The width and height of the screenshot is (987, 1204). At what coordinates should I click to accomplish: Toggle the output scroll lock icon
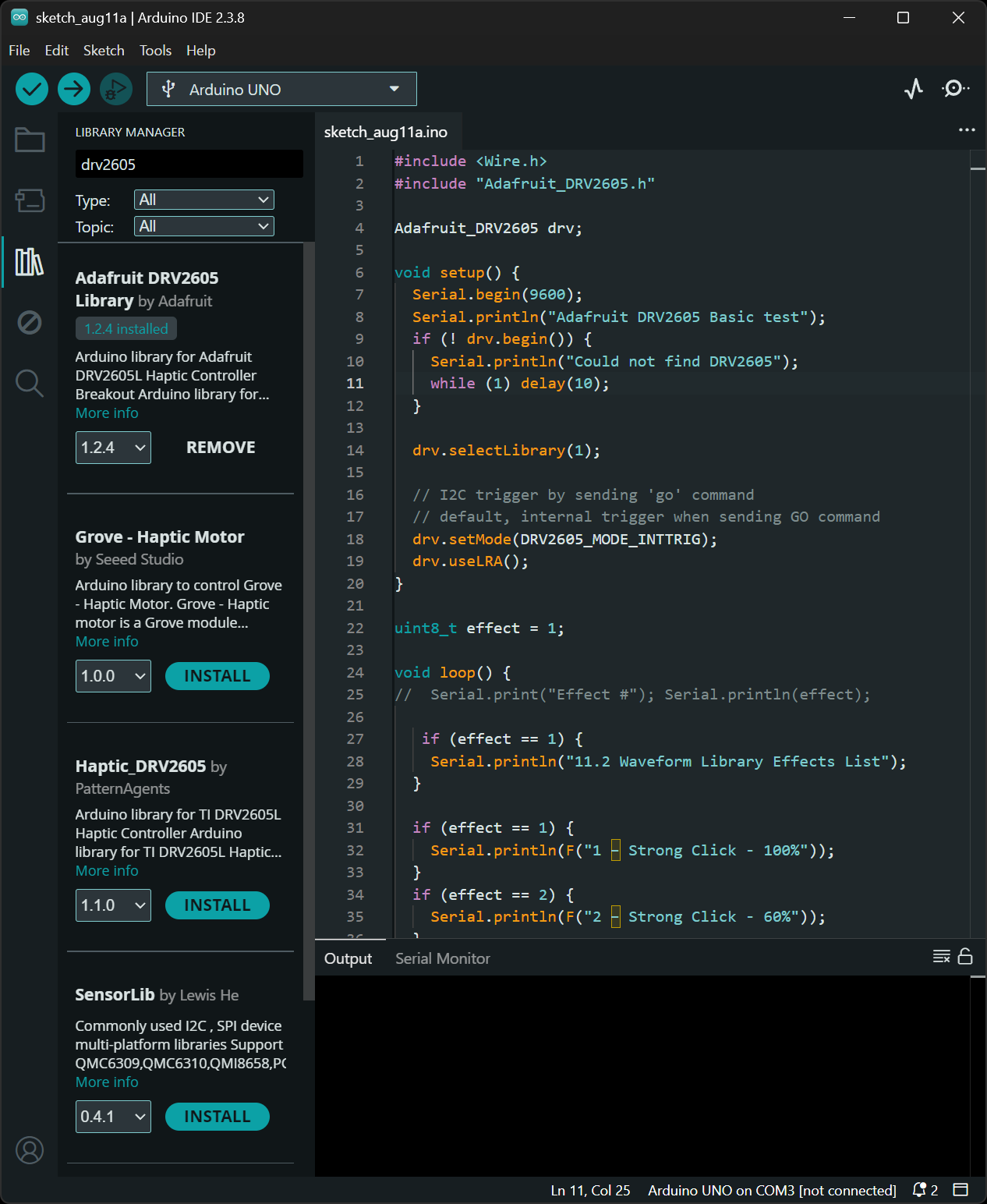pos(965,957)
